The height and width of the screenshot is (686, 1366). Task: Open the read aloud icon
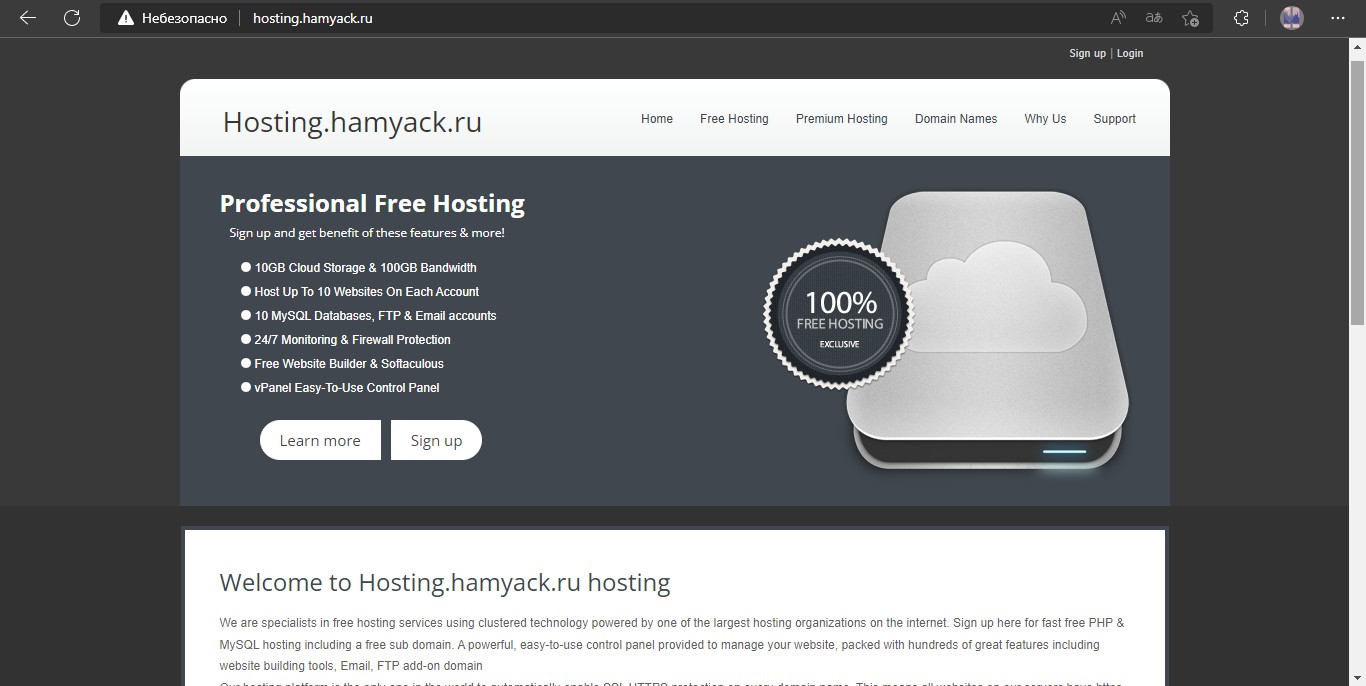[x=1119, y=18]
